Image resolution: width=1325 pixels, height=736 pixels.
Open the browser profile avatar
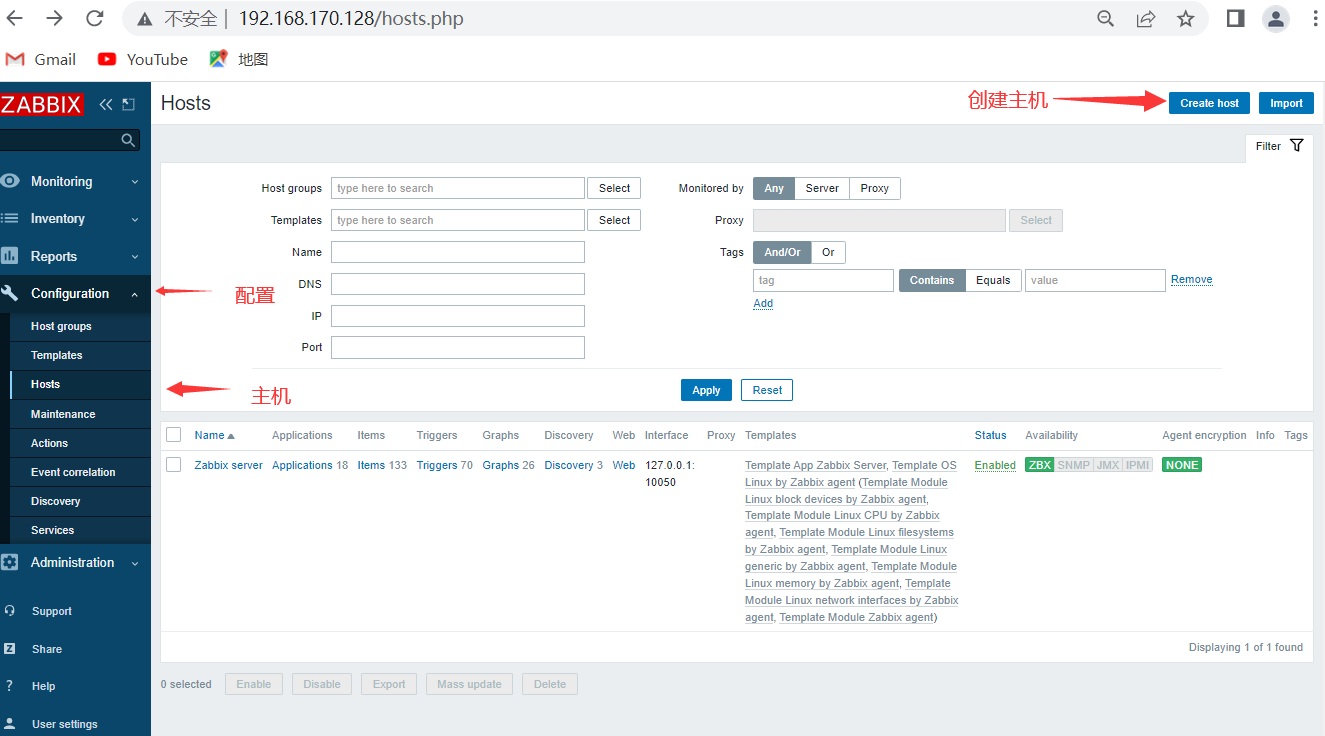tap(1276, 19)
